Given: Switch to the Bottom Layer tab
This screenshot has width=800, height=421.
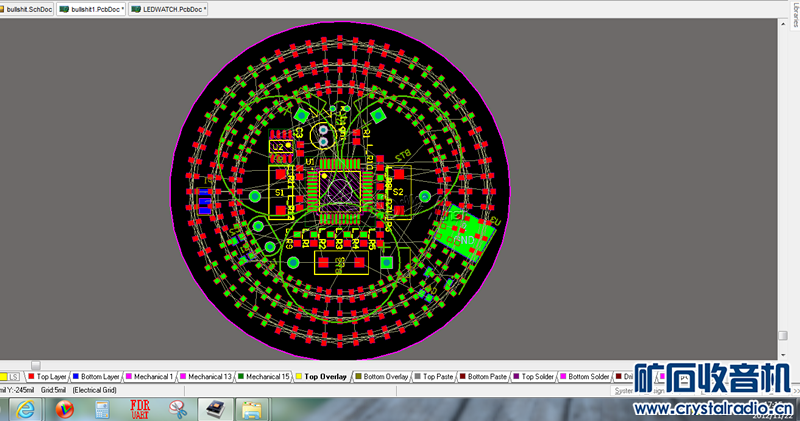Looking at the screenshot, I should tap(99, 377).
